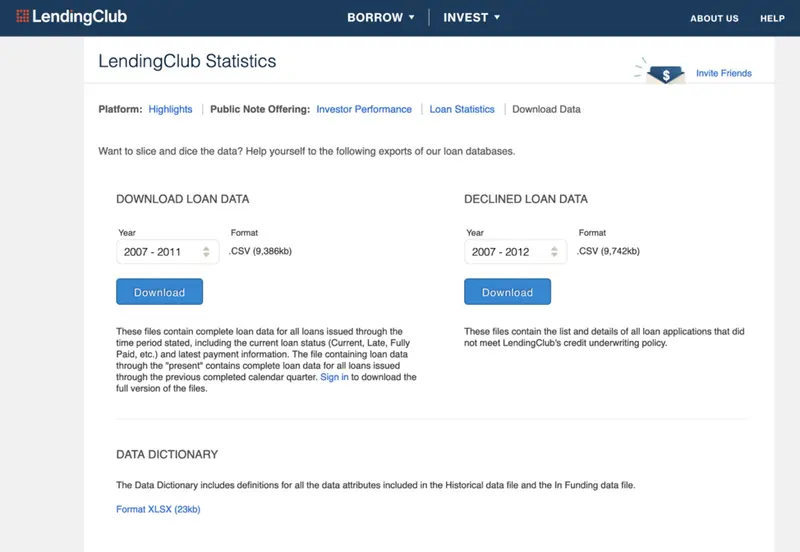Download the loan data file
This screenshot has width=800, height=552.
[159, 292]
